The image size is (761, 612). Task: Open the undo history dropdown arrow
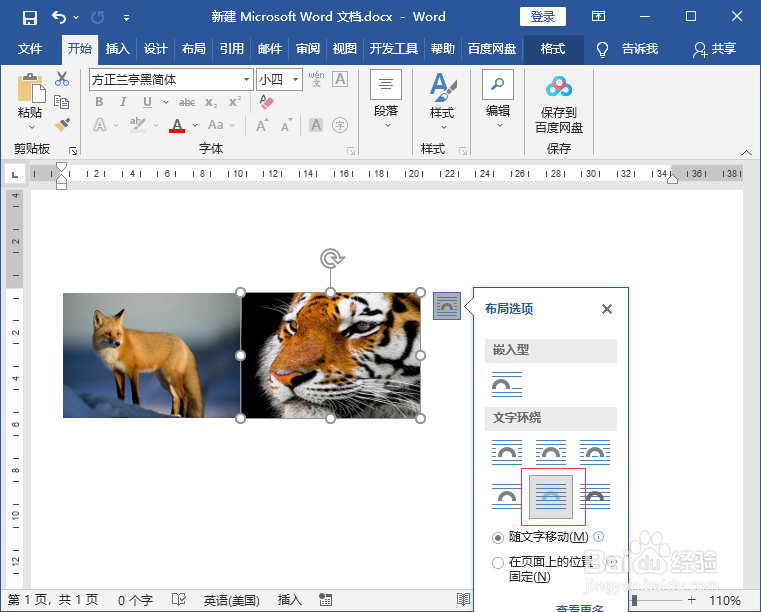76,17
